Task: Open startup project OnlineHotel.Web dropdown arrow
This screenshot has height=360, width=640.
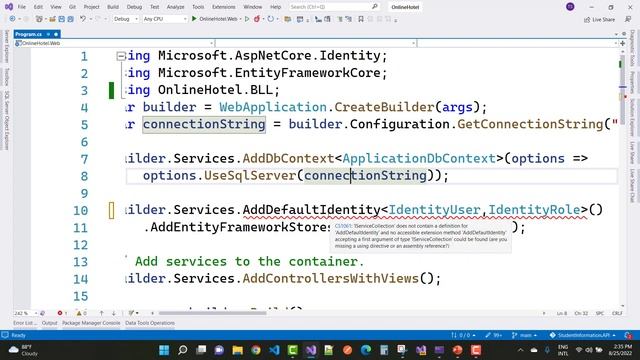Action: (x=240, y=19)
